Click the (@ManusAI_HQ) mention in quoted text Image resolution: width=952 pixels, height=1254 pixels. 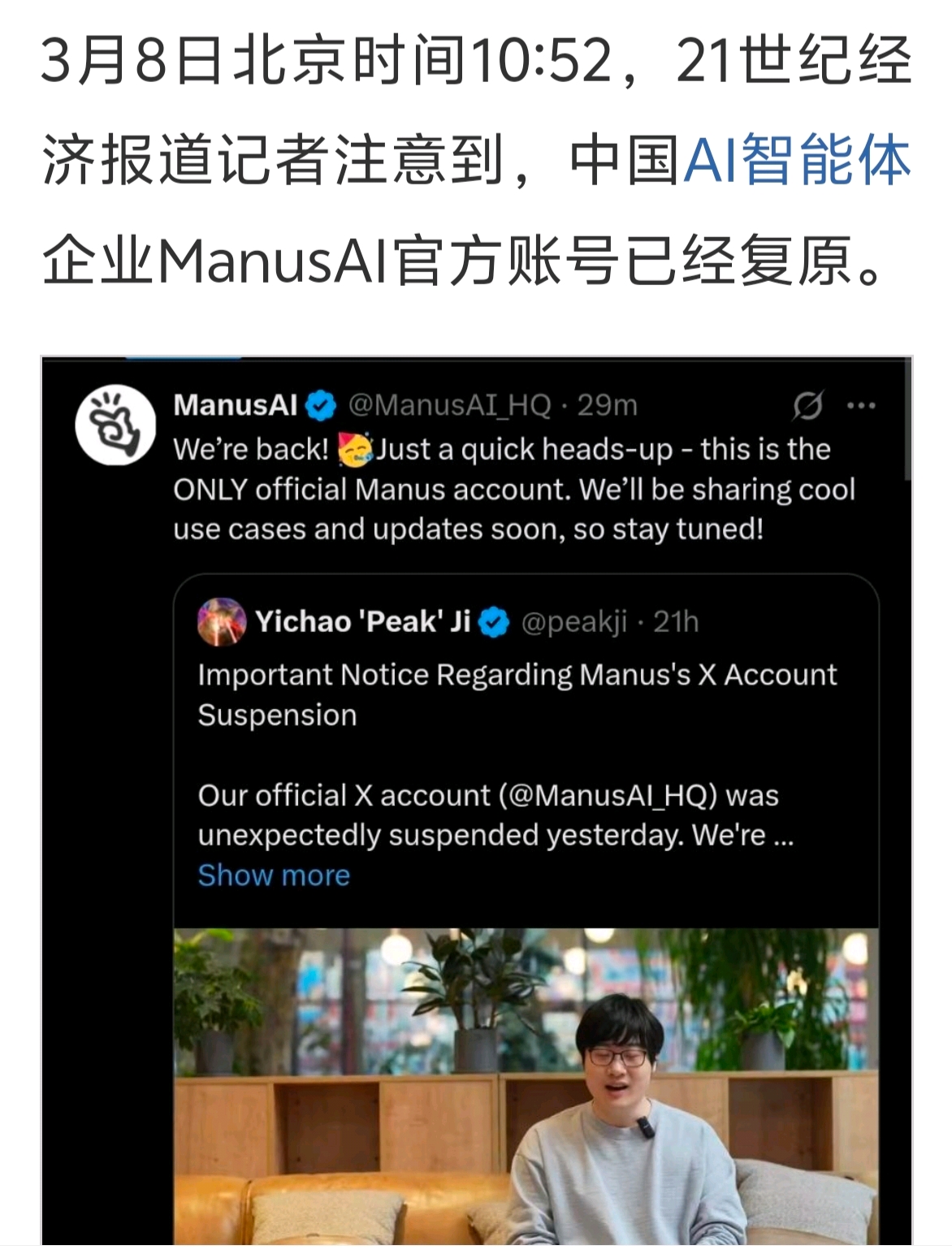608,796
